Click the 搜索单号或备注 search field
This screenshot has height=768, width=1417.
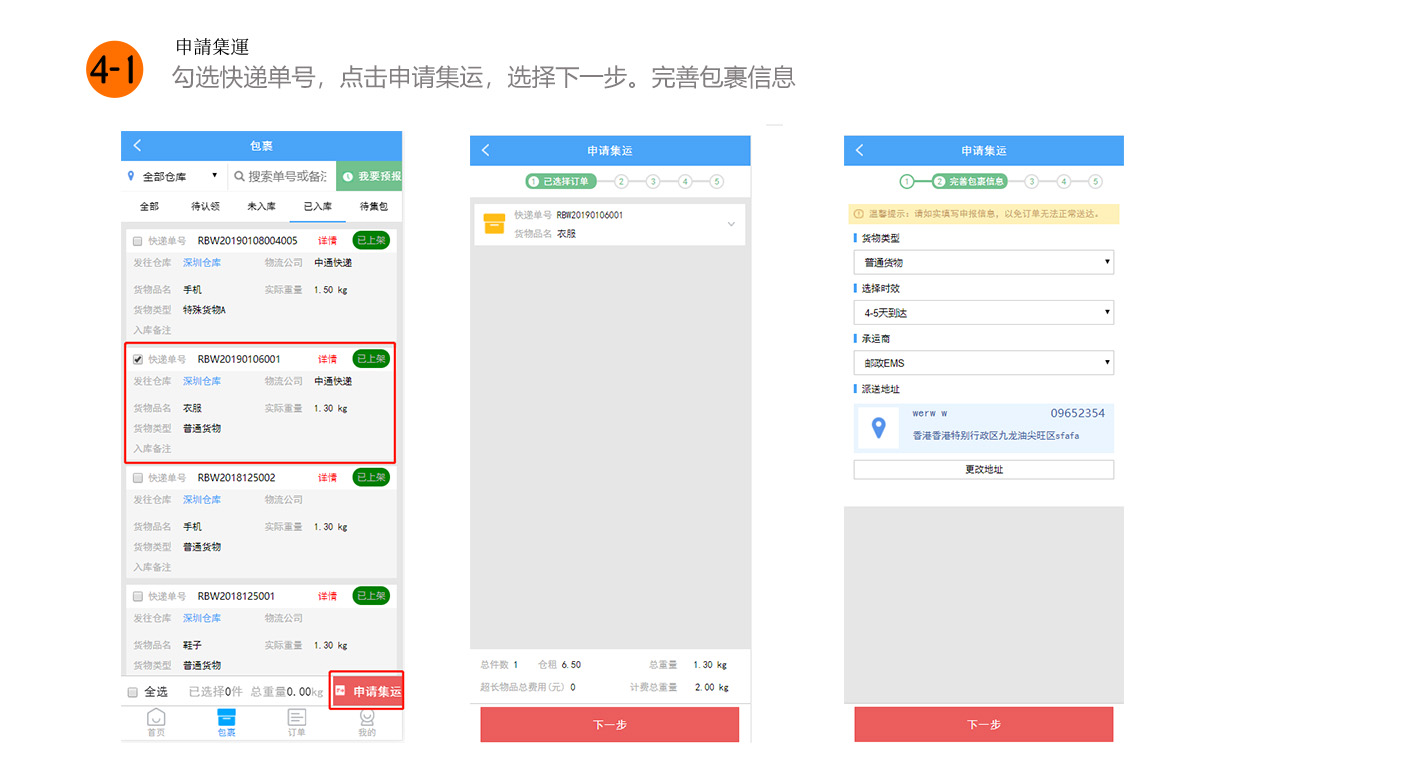click(286, 176)
